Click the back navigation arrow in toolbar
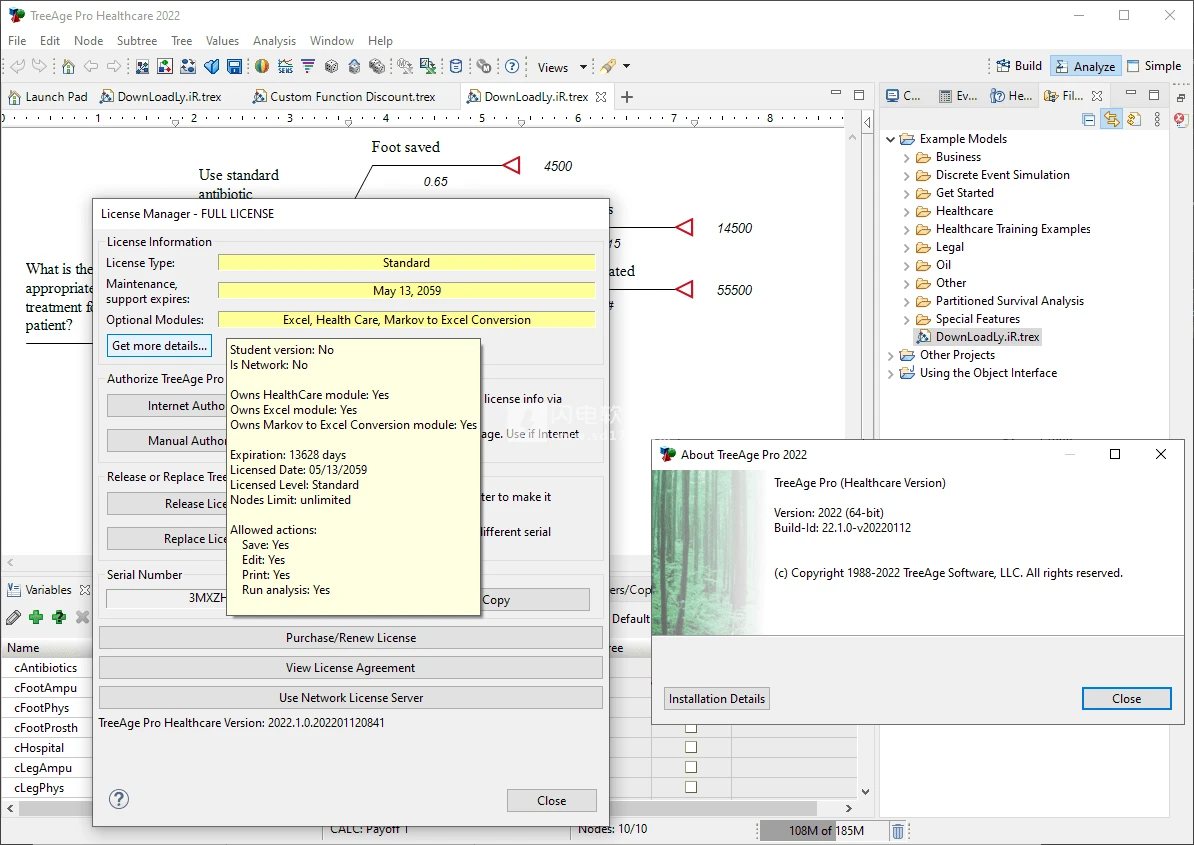This screenshot has height=845, width=1194. (91, 67)
